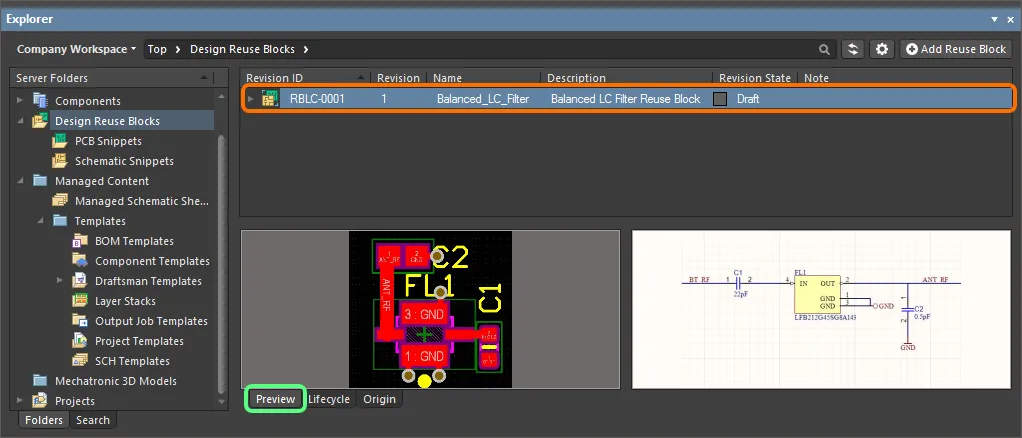Expand the Projects tree node
Image resolution: width=1022 pixels, height=438 pixels.
20,400
